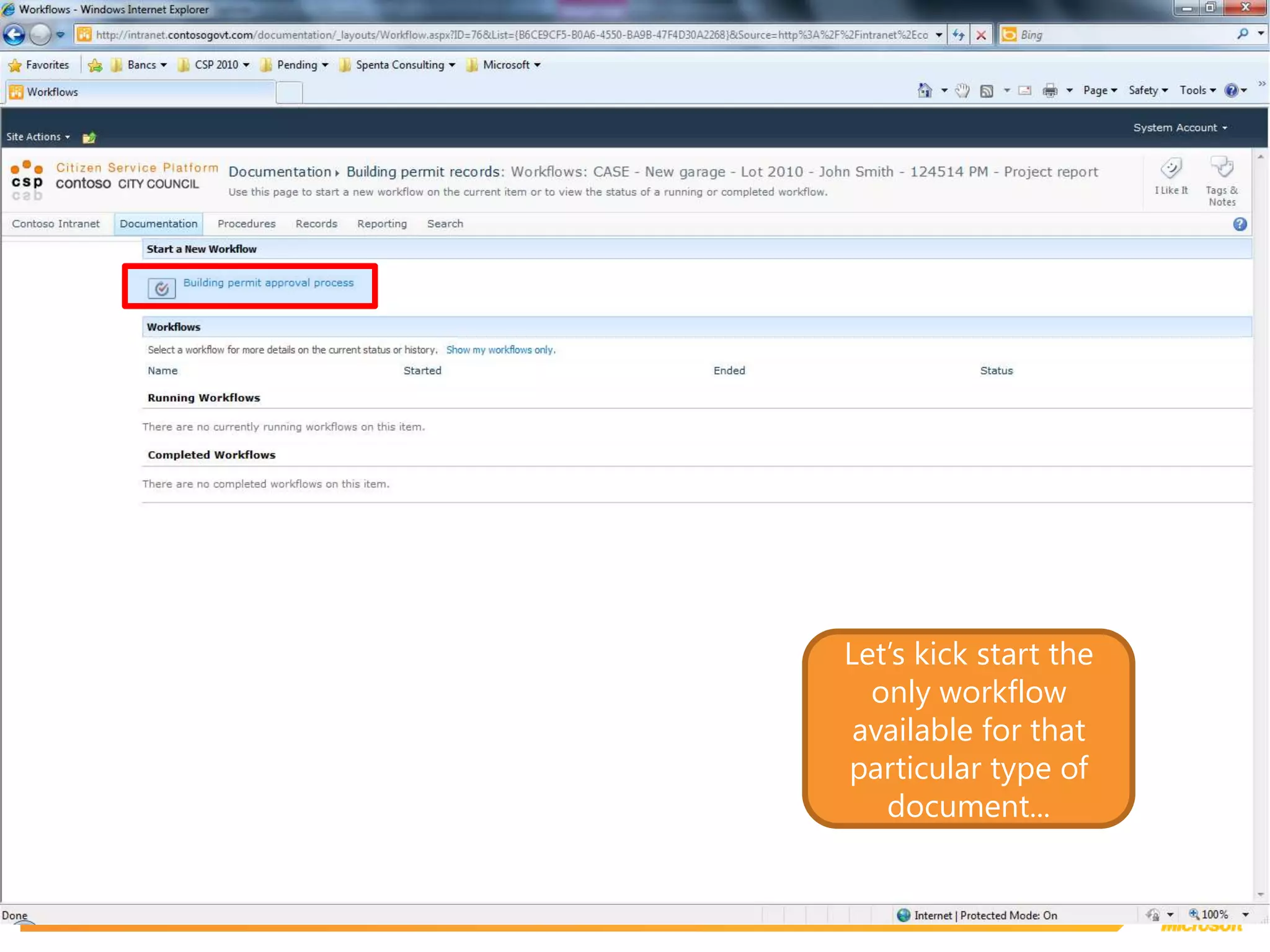Image resolution: width=1270 pixels, height=952 pixels.
Task: Click the Read mail envelope icon
Action: click(x=1025, y=90)
